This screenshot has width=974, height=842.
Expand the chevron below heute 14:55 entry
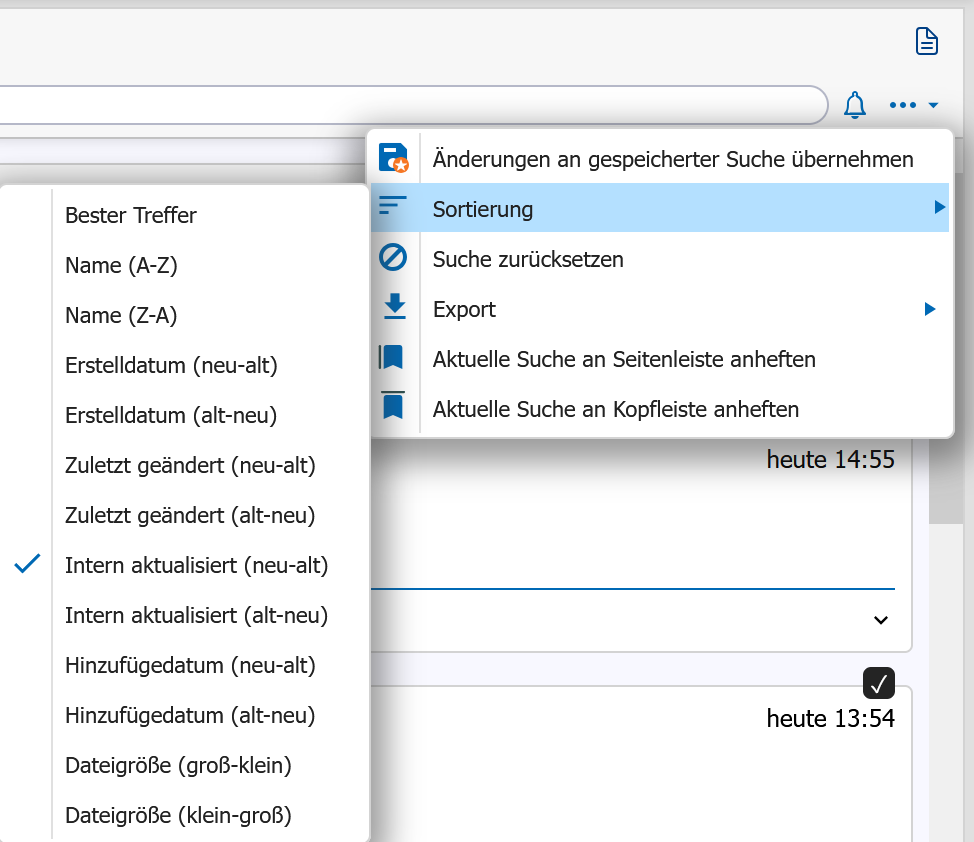(880, 620)
